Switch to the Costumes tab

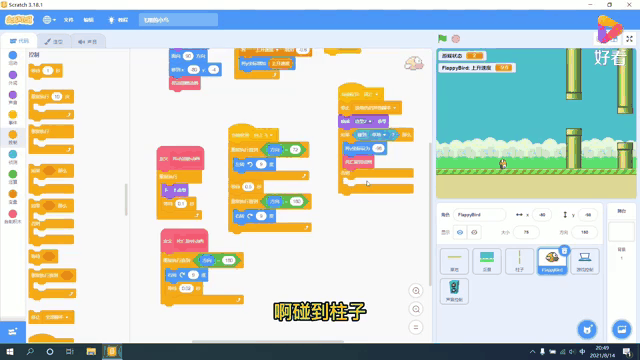tap(53, 41)
